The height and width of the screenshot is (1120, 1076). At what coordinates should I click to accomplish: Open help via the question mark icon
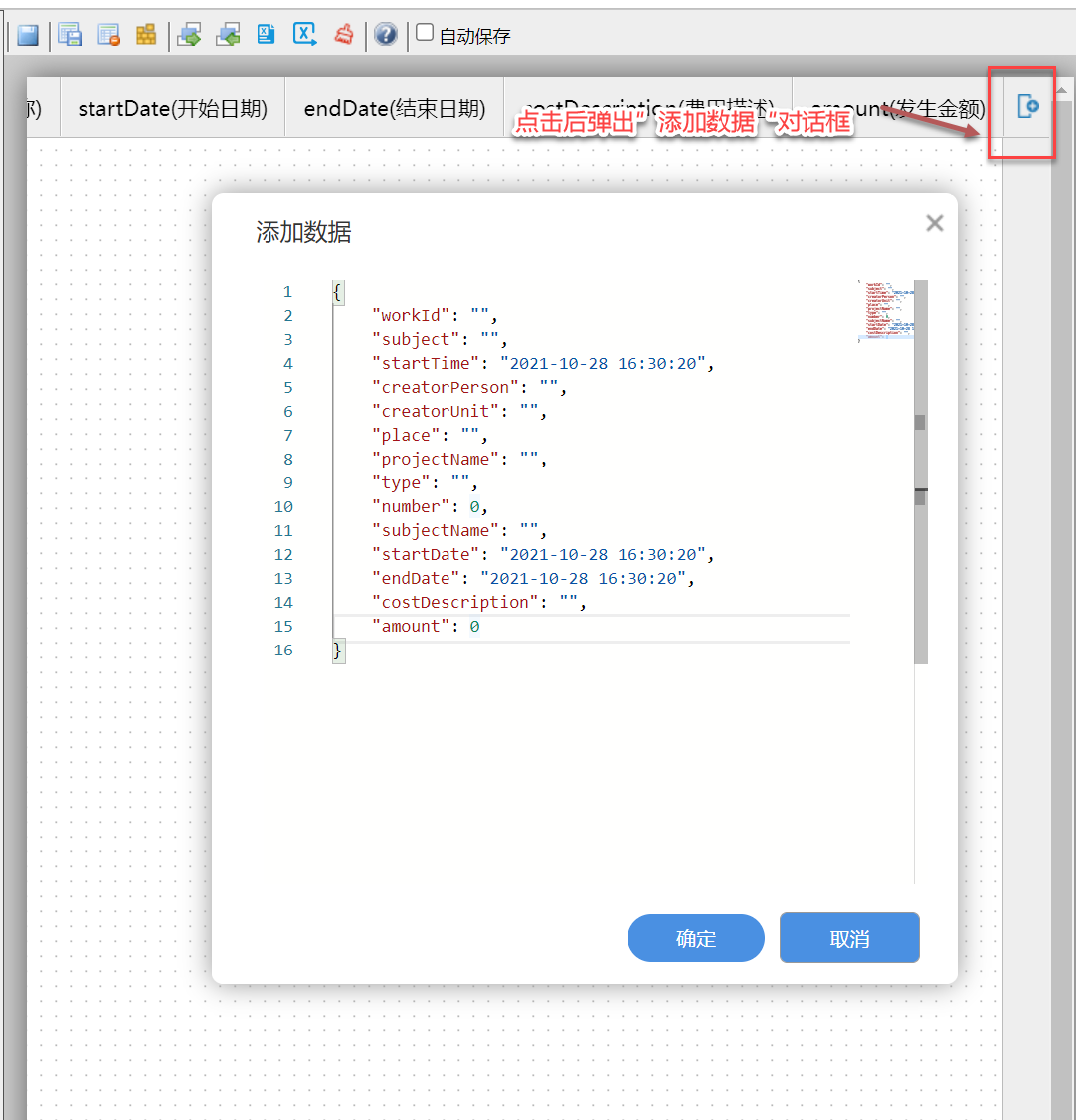pos(386,35)
